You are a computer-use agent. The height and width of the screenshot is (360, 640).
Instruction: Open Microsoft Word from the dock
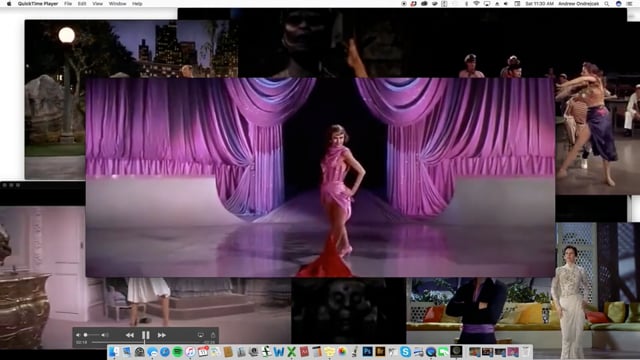pos(279,351)
